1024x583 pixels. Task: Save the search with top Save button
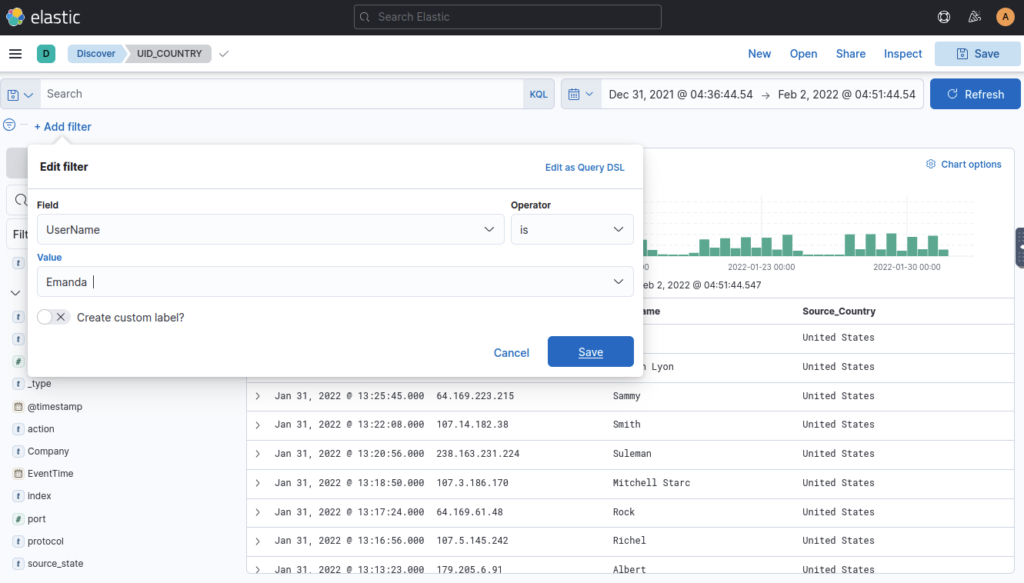pyautogui.click(x=977, y=54)
